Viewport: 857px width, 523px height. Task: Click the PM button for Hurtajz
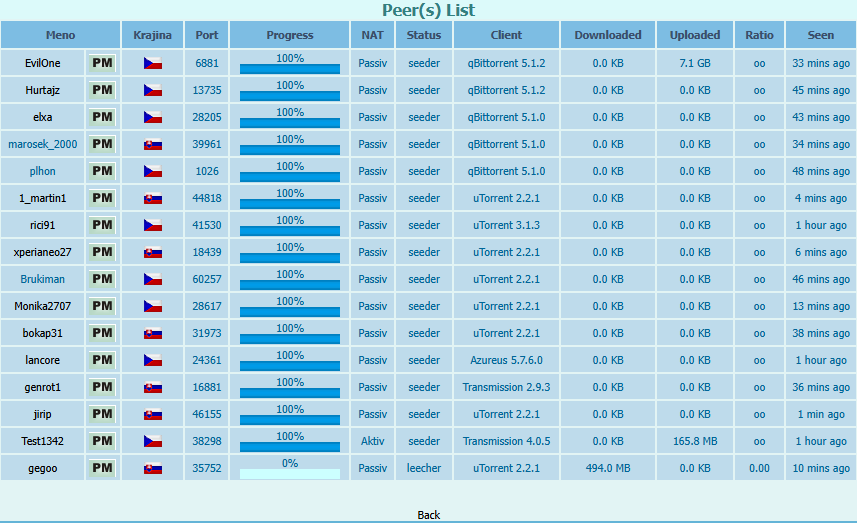coord(102,90)
